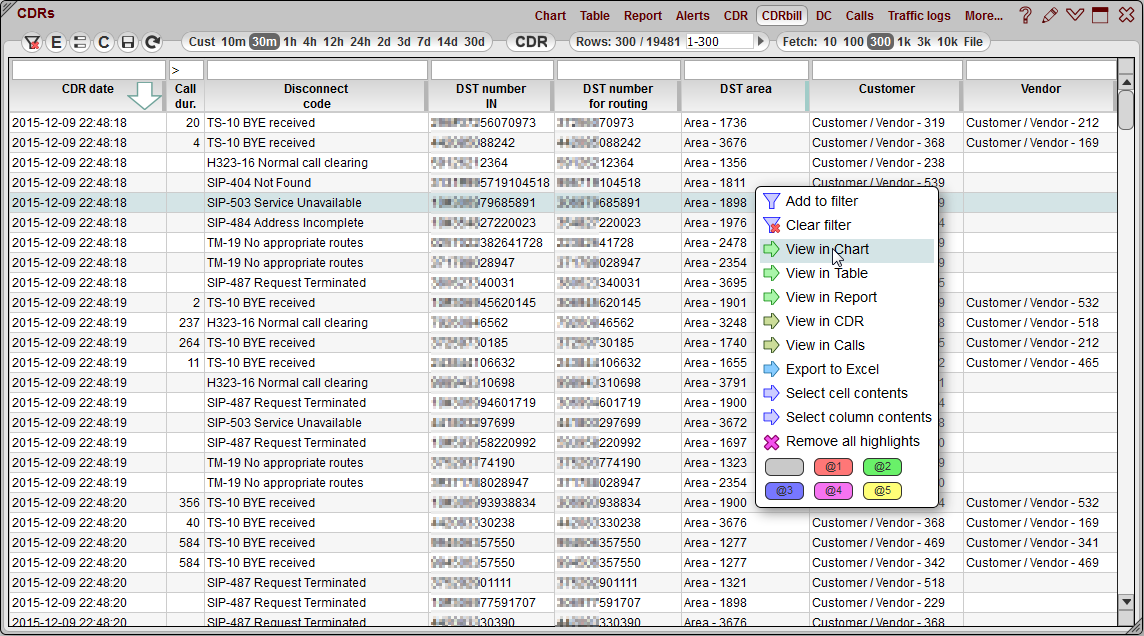The image size is (1144, 636).
Task: Select the 1h time range option
Action: [x=288, y=42]
